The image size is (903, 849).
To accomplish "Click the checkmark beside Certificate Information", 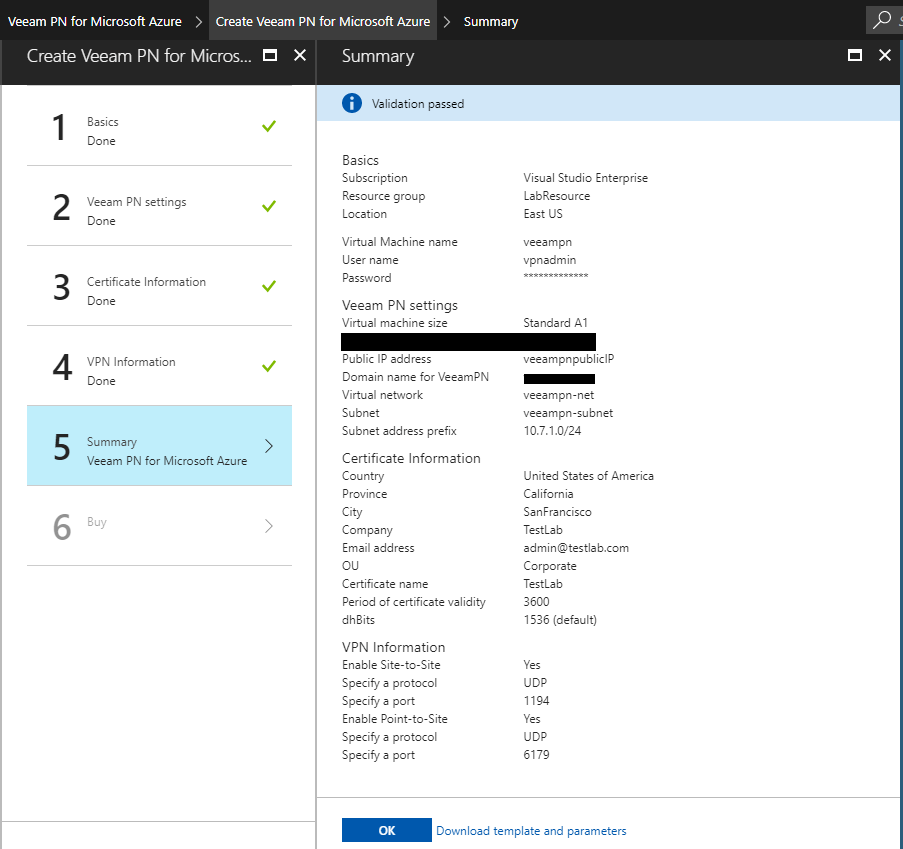I will tap(268, 286).
